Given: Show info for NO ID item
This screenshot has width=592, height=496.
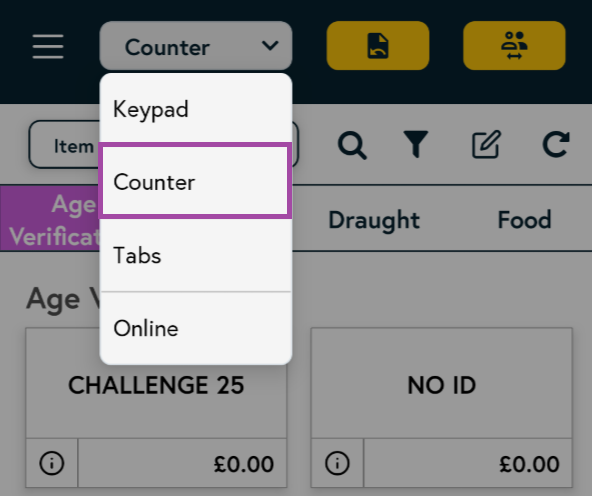Looking at the screenshot, I should point(337,463).
